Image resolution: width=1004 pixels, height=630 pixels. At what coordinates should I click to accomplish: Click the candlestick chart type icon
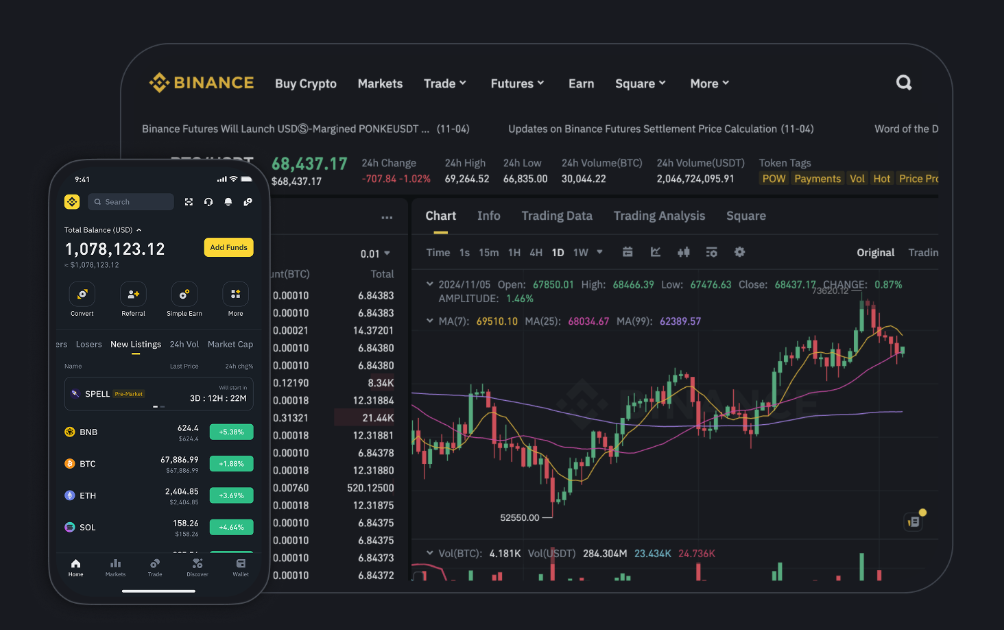click(x=683, y=252)
